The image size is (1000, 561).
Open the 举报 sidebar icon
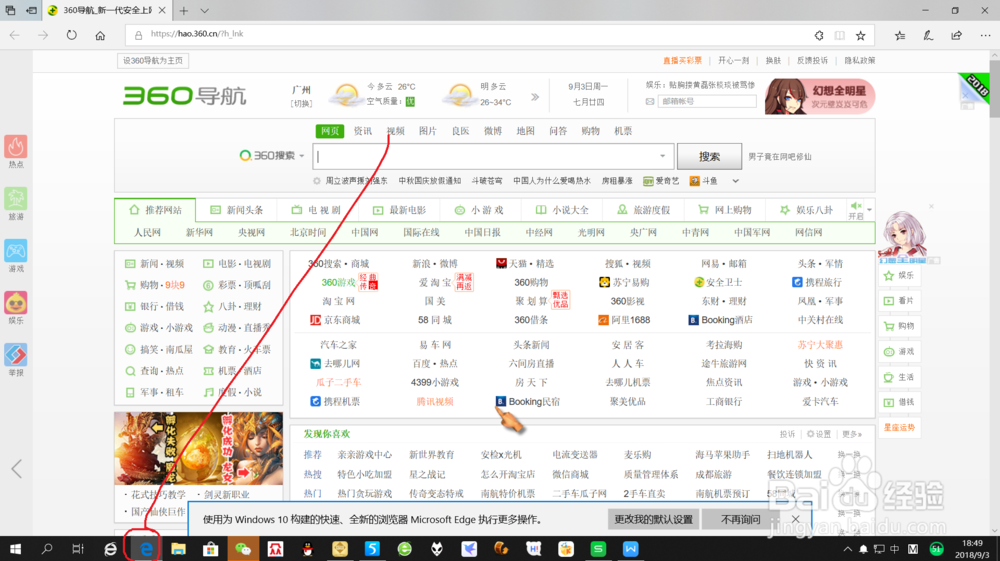point(16,360)
